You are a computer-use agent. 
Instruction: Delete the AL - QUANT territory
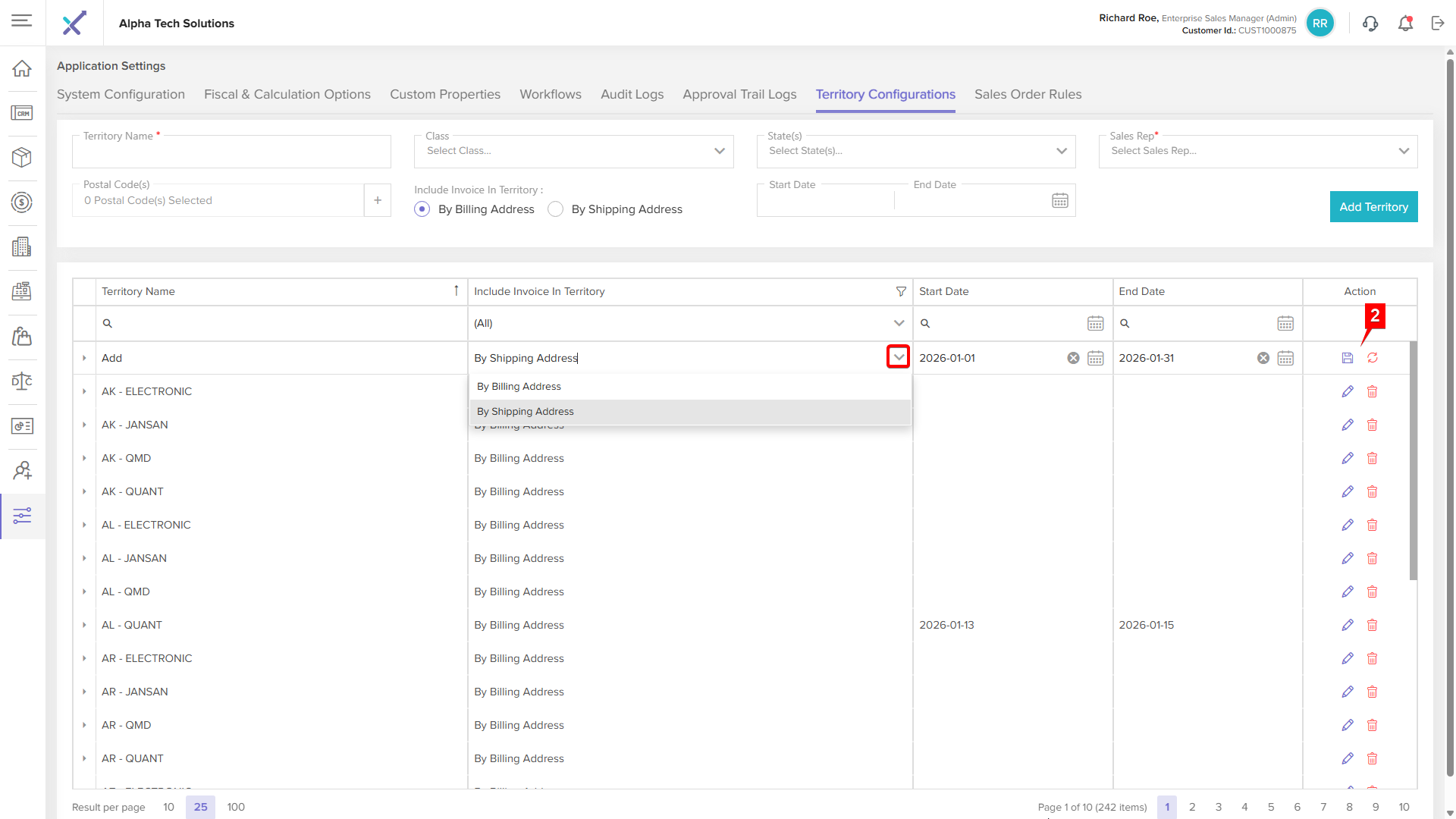tap(1372, 625)
